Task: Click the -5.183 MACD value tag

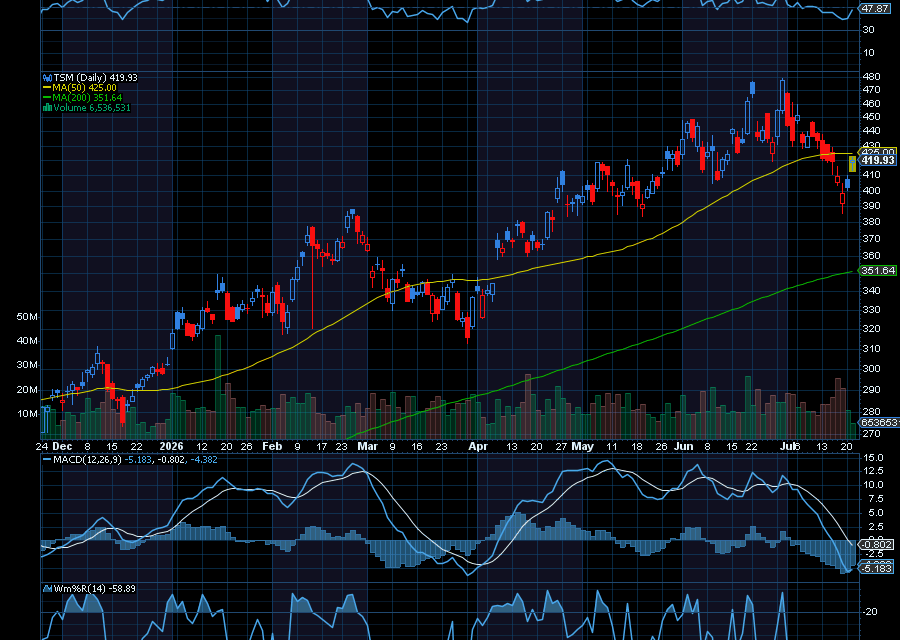Action: click(x=876, y=568)
